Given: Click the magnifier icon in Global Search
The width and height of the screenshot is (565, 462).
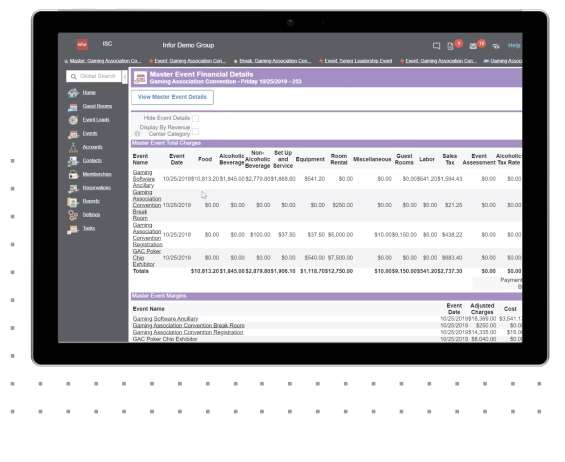Looking at the screenshot, I should [x=74, y=76].
